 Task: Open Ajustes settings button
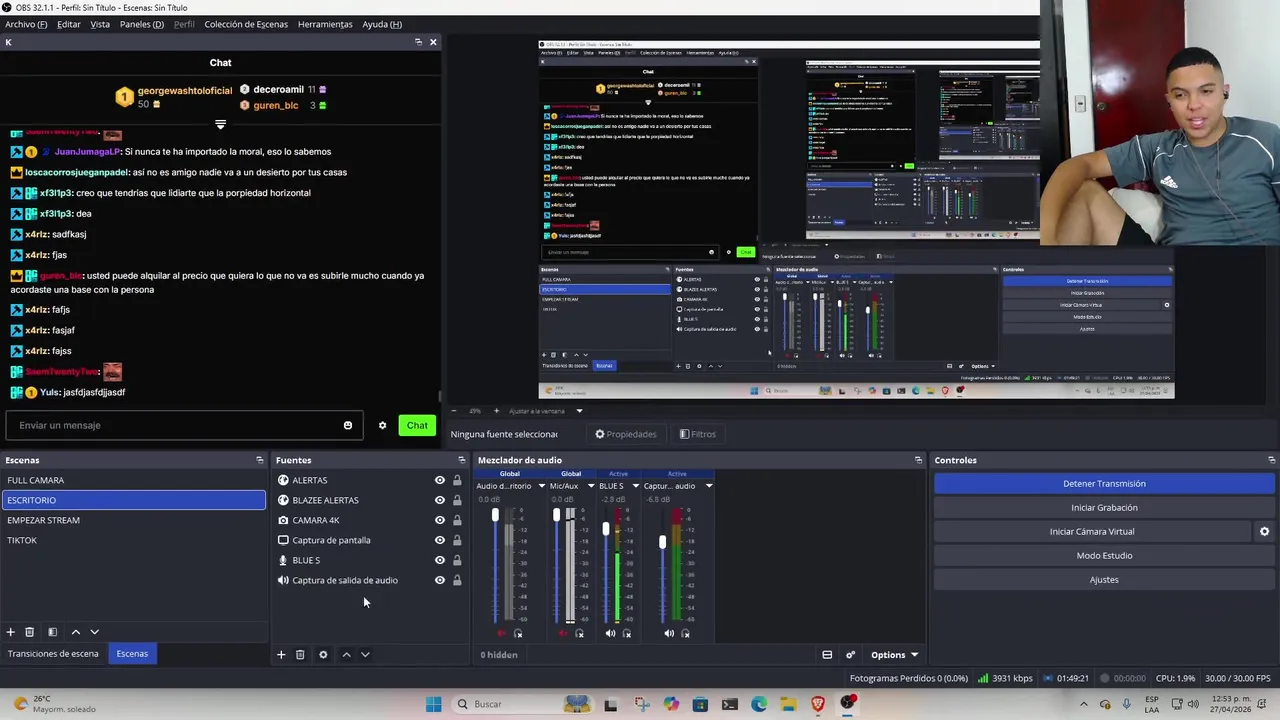[1104, 579]
